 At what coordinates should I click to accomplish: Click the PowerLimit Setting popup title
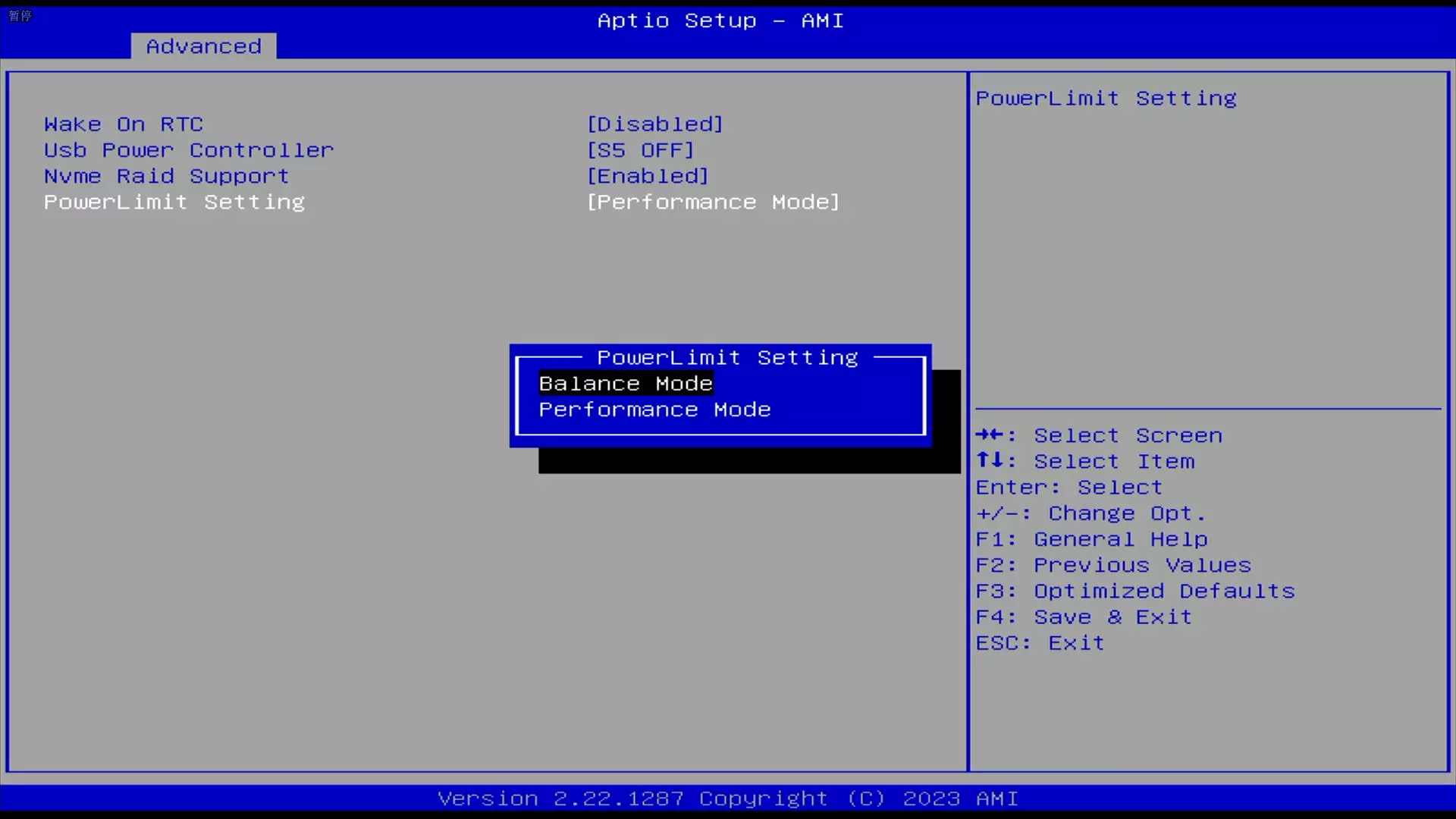[727, 357]
